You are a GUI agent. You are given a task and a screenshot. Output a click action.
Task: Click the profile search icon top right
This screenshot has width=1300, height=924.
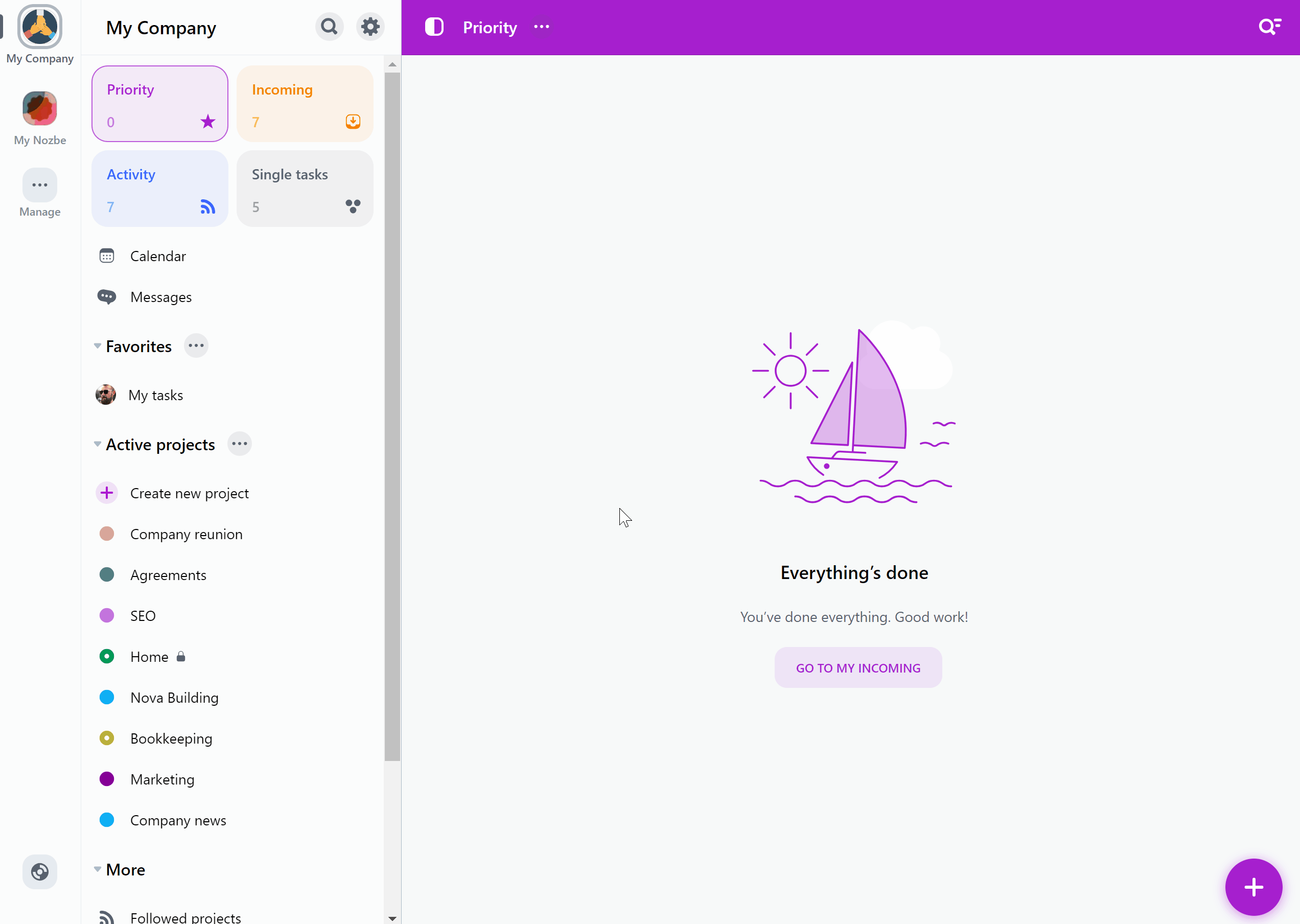point(1271,26)
